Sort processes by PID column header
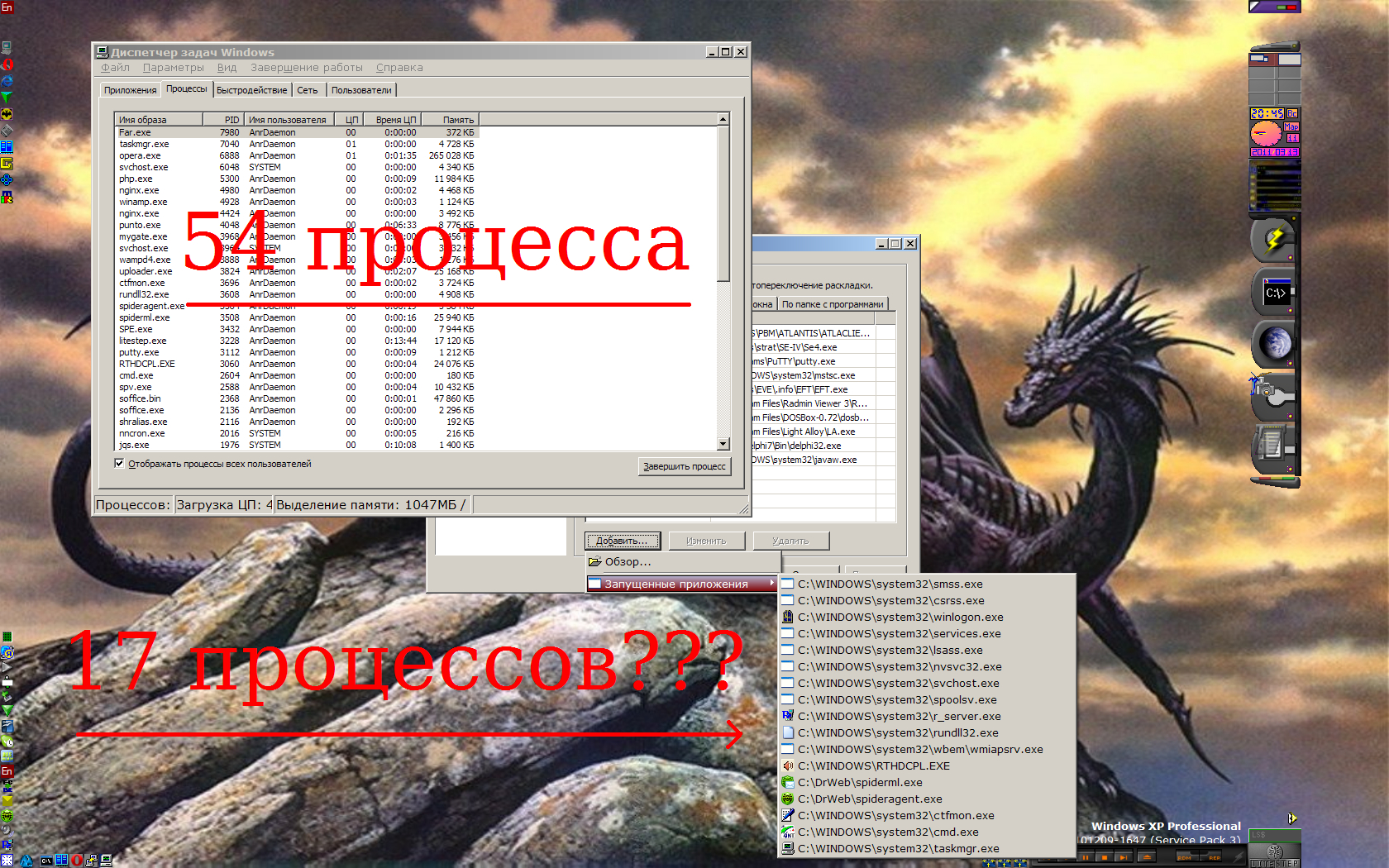The height and width of the screenshot is (868, 1389). click(223, 120)
